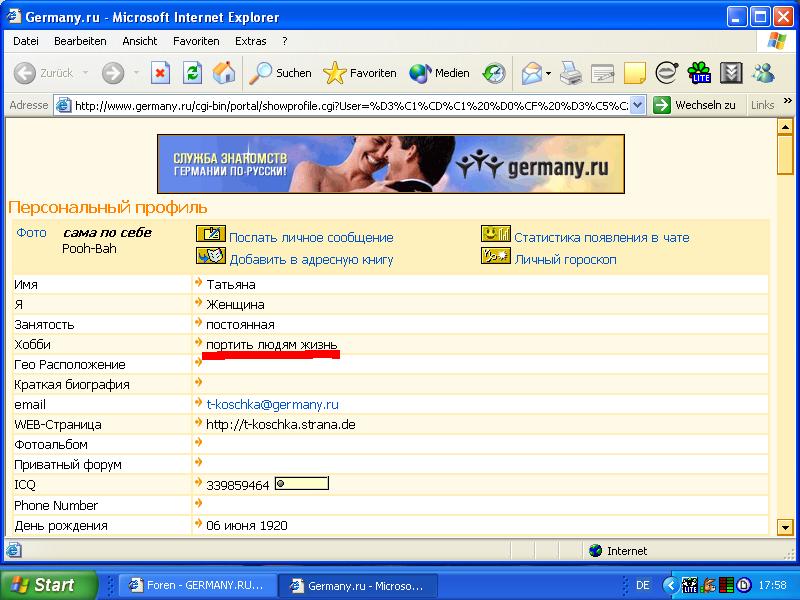Stop page loading with red X icon
This screenshot has width=800, height=600.
160,73
